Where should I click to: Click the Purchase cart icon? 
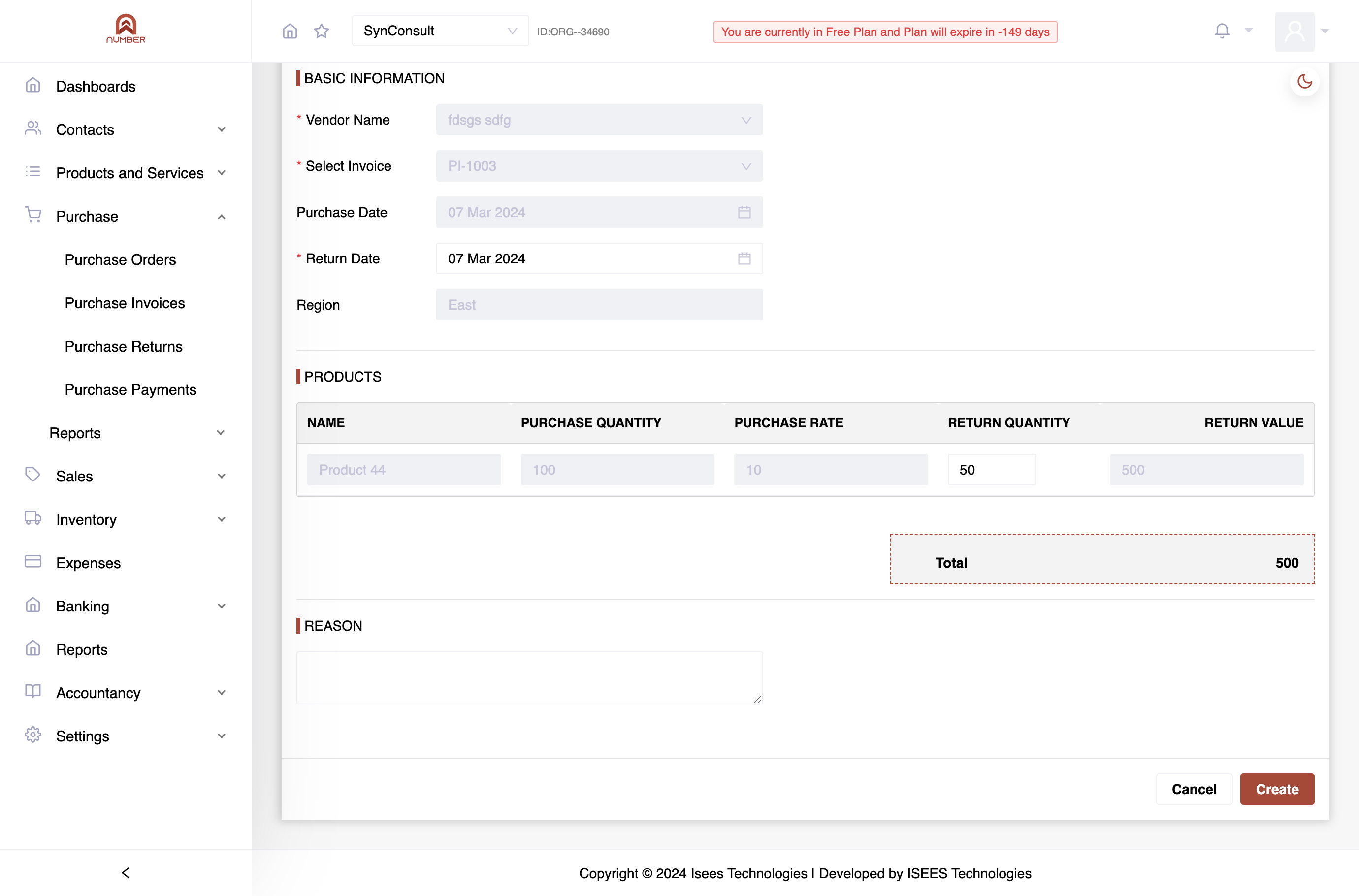point(33,215)
